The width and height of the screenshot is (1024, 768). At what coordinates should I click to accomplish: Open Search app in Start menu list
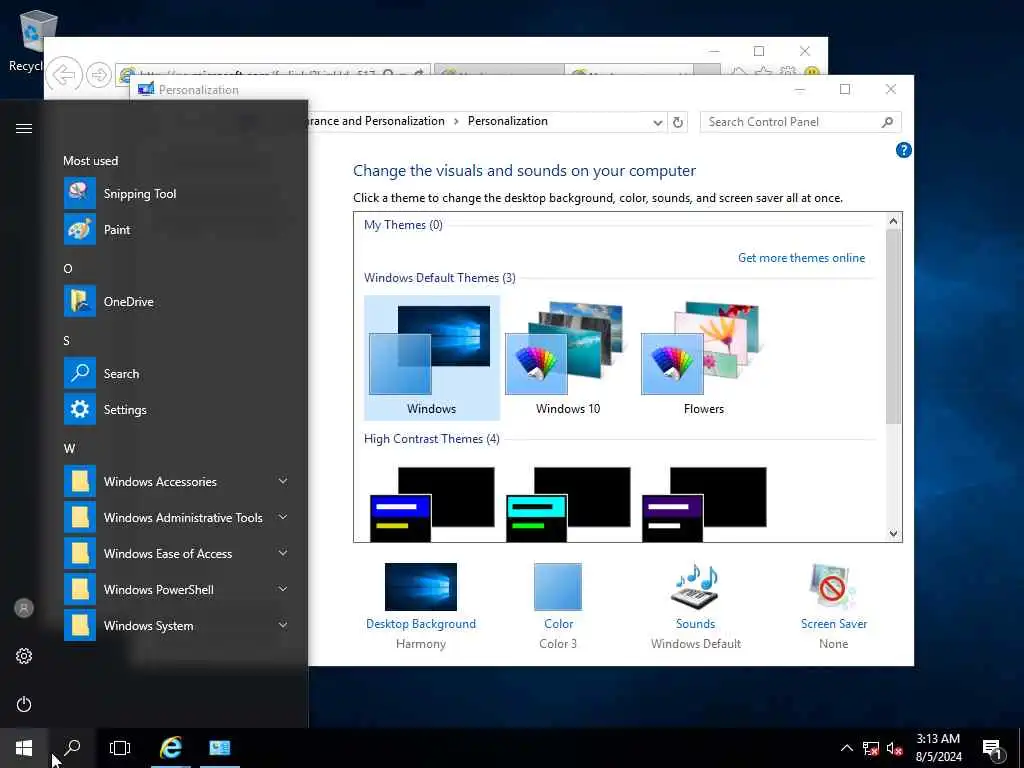click(x=176, y=374)
